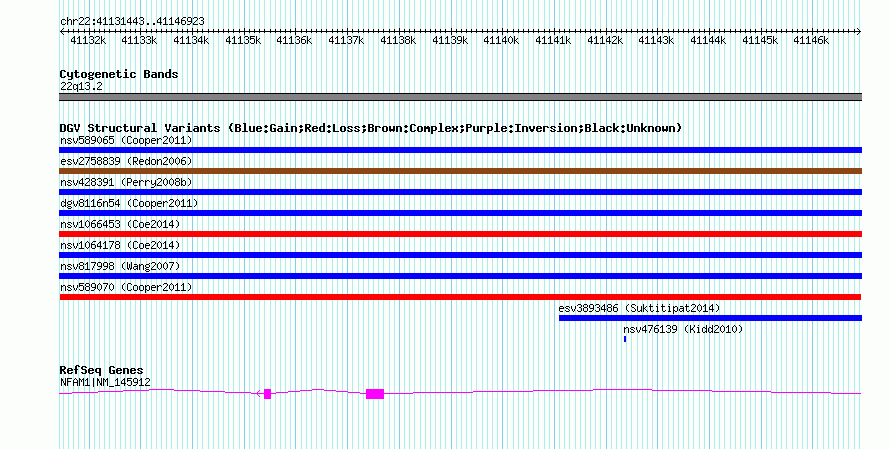Open variant label esv3893486 (Suktitipat2014)
The image size is (890, 449).
[639, 308]
